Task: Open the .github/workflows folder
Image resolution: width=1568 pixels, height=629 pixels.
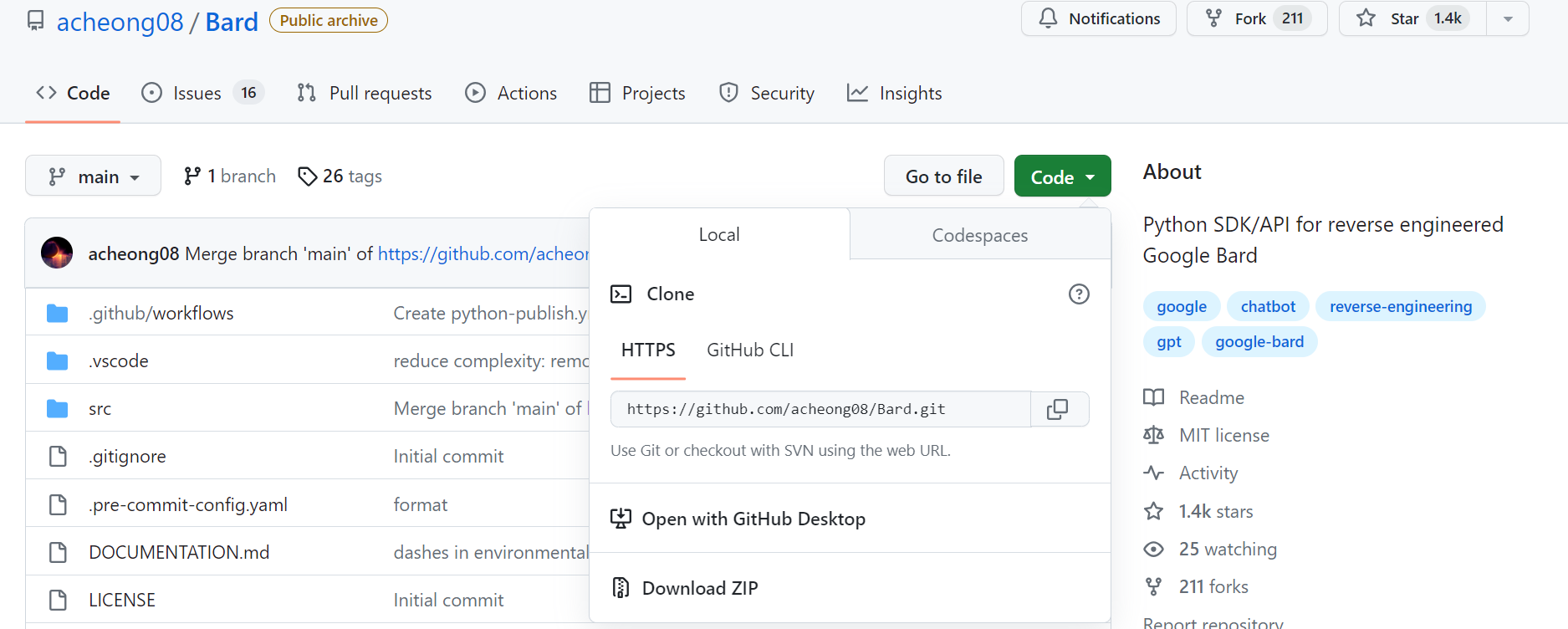Action: 161,313
